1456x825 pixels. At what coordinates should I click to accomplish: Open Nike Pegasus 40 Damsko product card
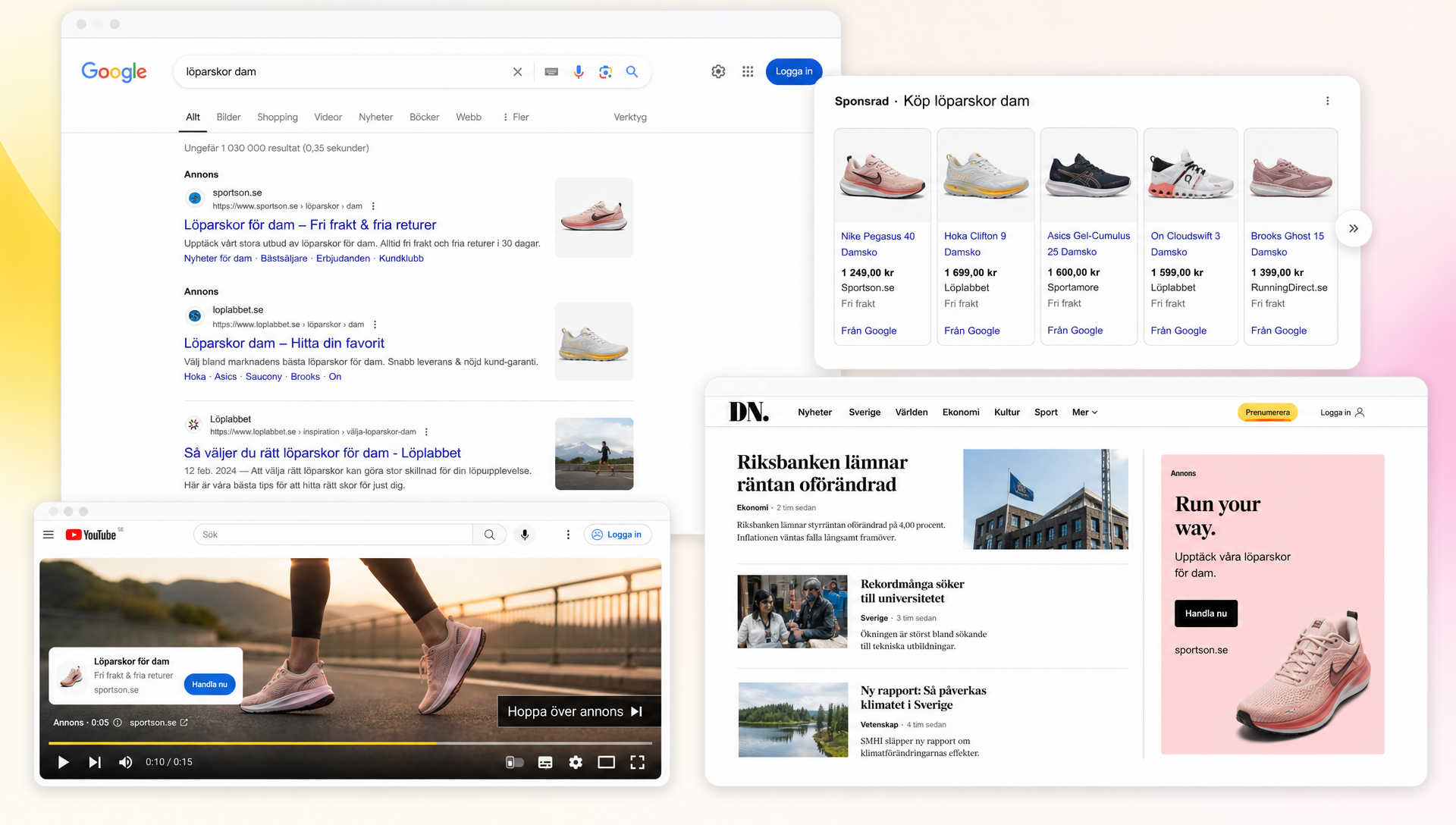click(882, 237)
